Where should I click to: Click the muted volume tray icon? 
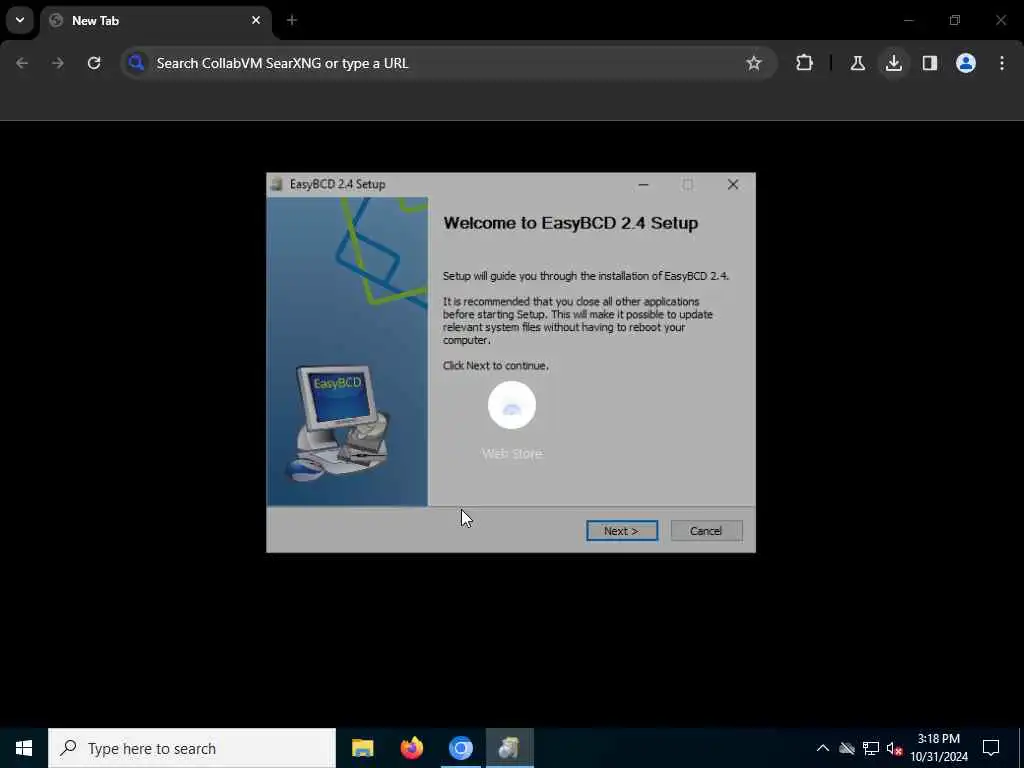pos(895,748)
